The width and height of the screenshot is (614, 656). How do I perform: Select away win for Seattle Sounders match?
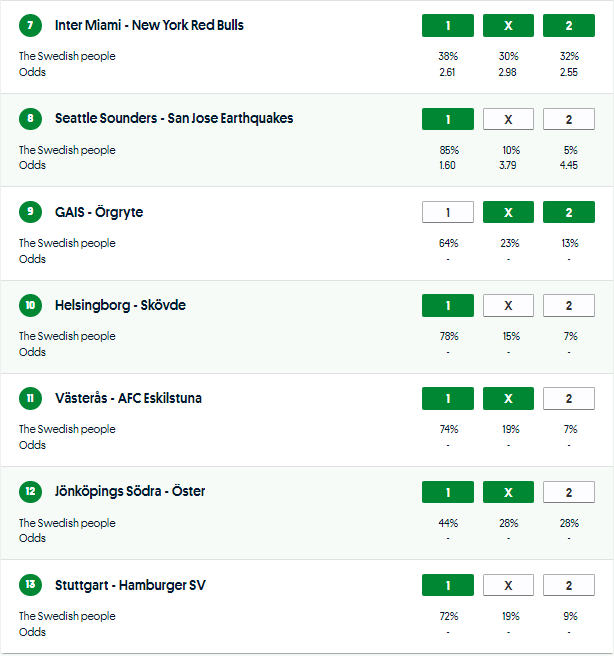pos(568,120)
